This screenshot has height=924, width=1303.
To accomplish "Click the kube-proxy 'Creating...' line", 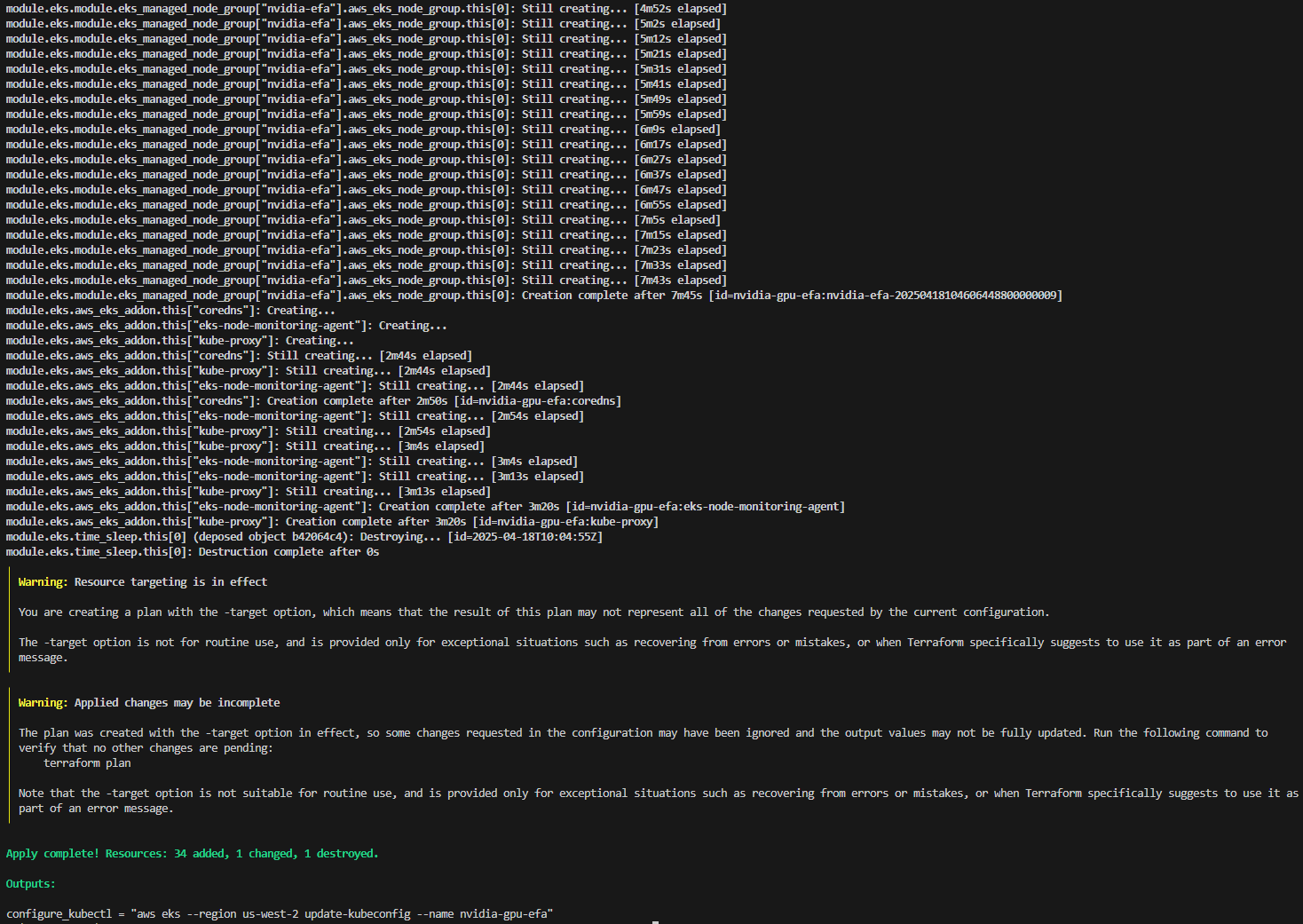I will pos(180,341).
